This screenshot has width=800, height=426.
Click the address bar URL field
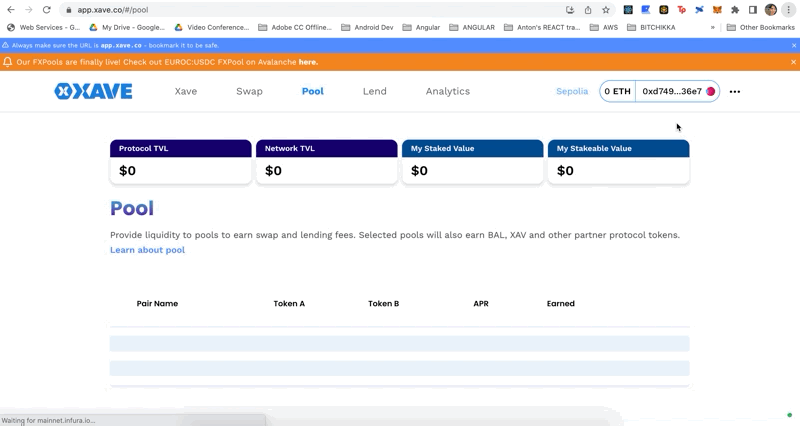pos(300,10)
